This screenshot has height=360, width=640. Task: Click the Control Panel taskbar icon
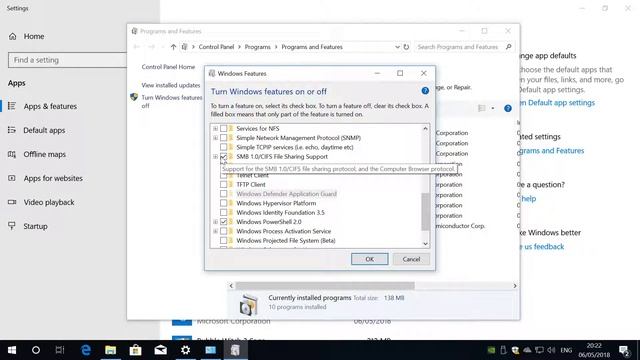point(211,350)
